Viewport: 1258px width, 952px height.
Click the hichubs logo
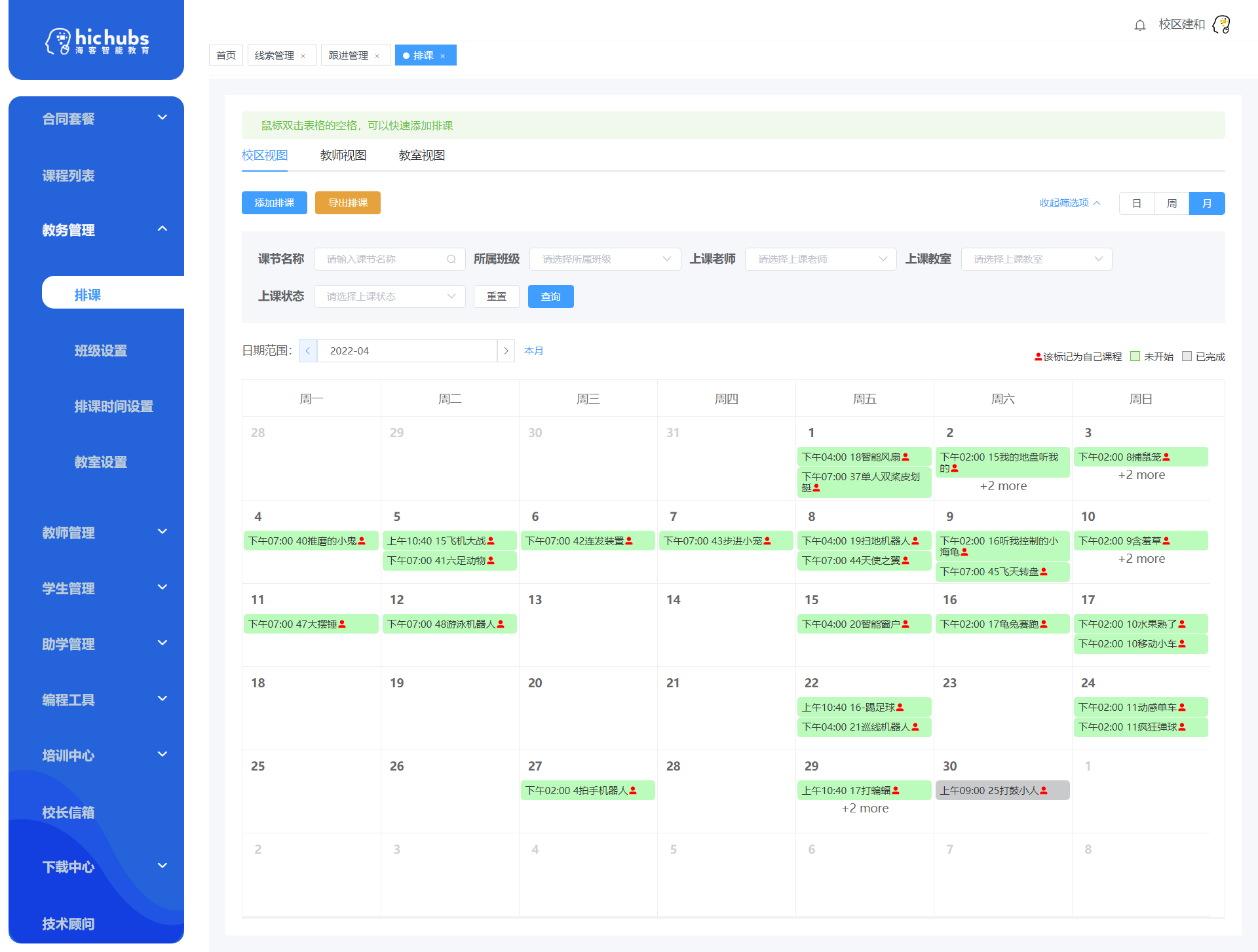96,41
